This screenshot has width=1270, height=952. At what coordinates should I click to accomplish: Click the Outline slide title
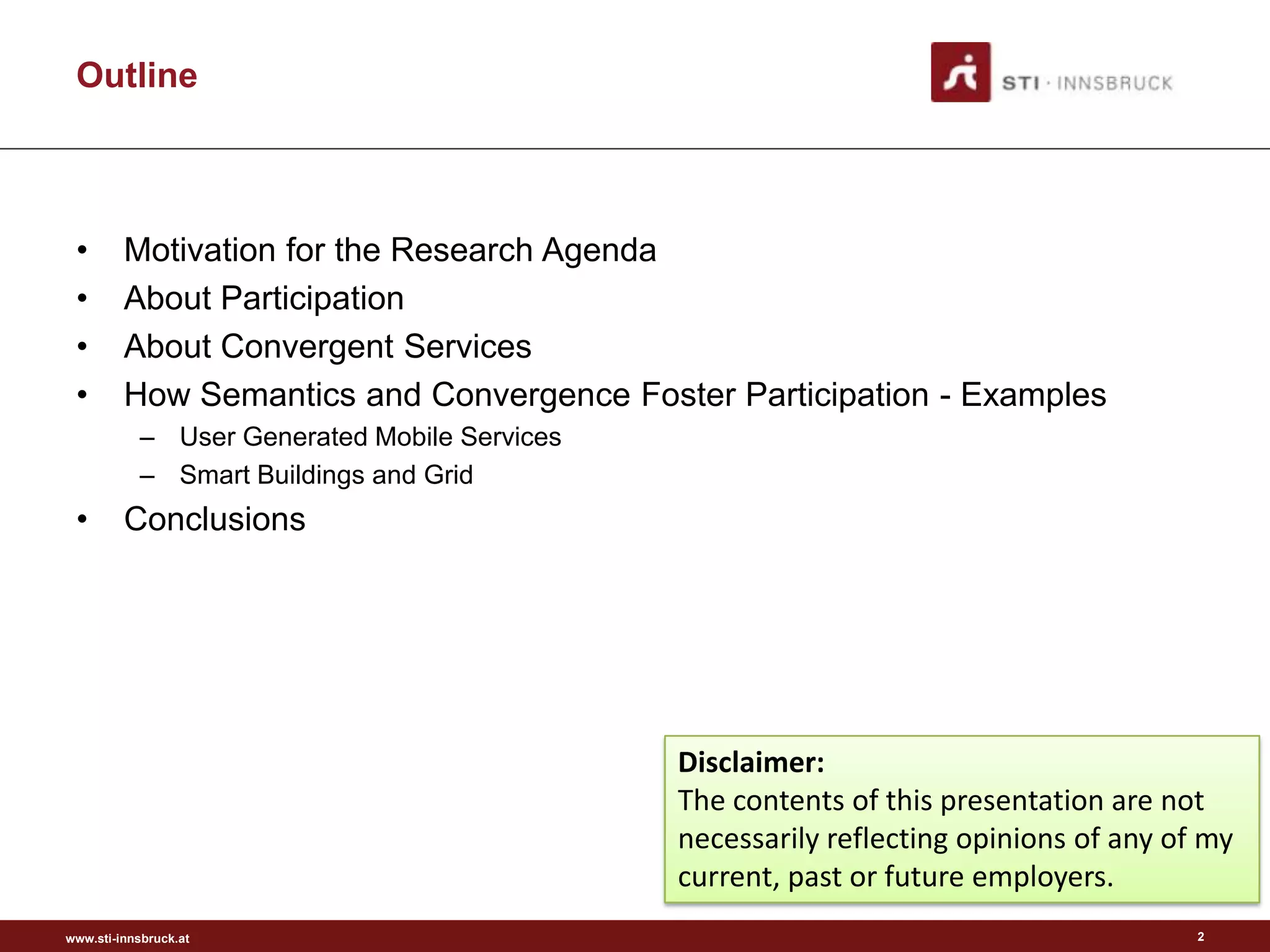[x=137, y=76]
